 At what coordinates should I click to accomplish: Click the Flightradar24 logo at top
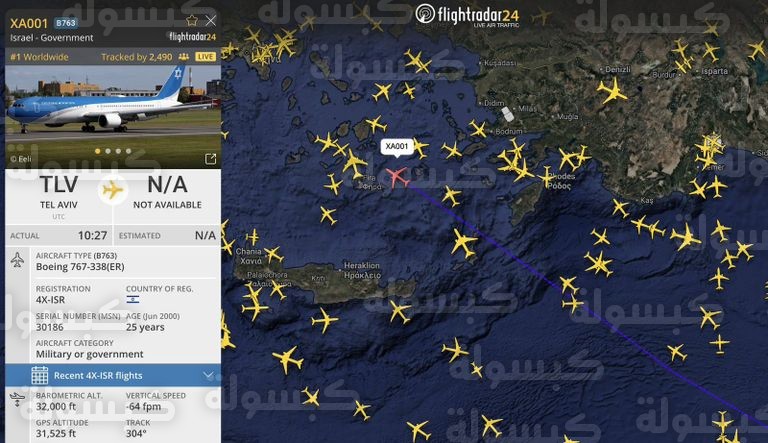tap(467, 15)
